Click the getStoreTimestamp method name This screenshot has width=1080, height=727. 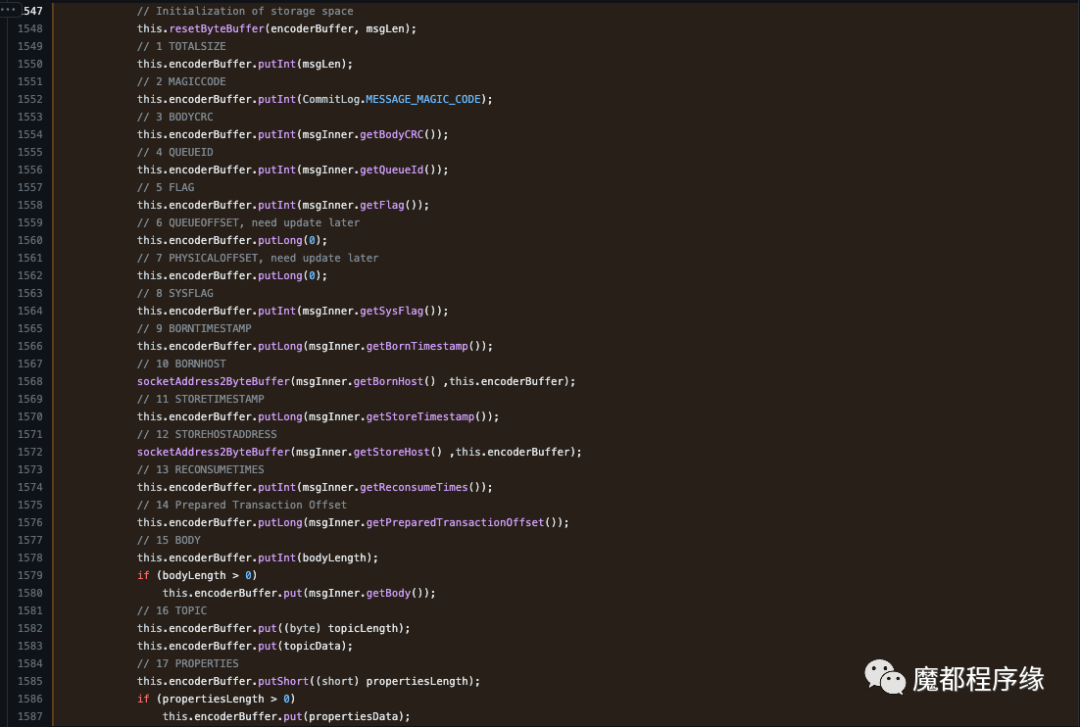tap(420, 417)
